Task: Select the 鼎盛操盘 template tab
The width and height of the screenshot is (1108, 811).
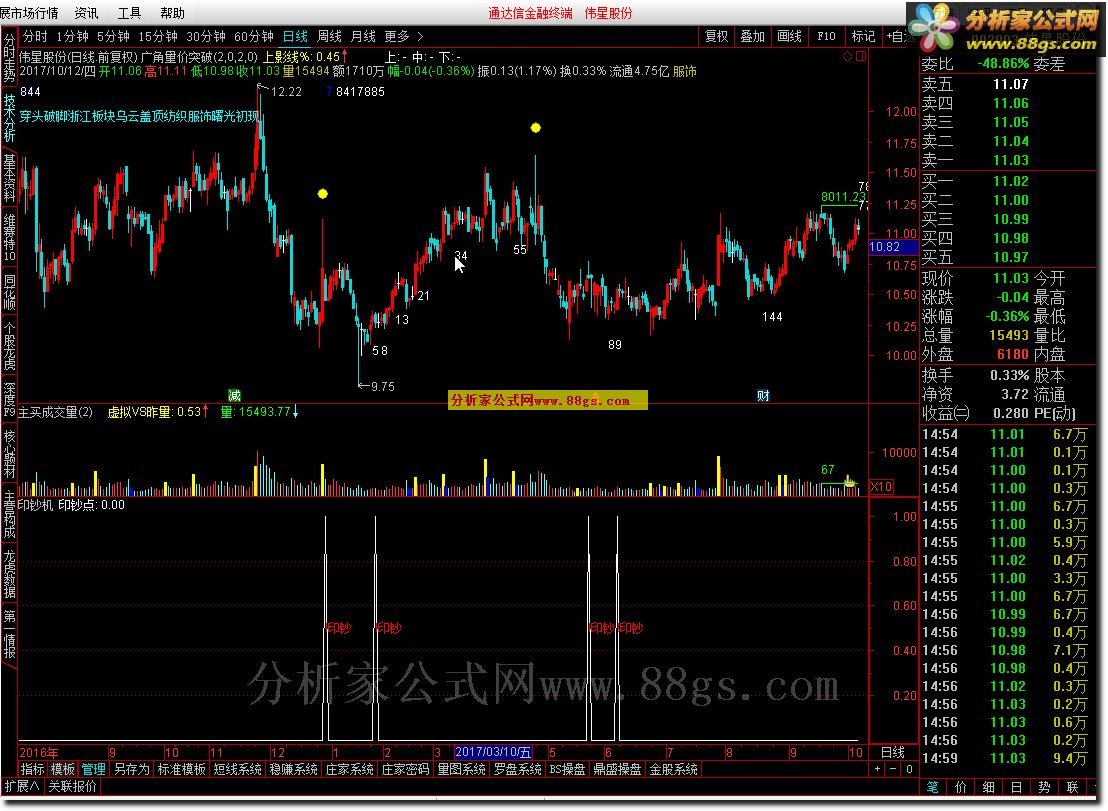Action: (x=617, y=769)
